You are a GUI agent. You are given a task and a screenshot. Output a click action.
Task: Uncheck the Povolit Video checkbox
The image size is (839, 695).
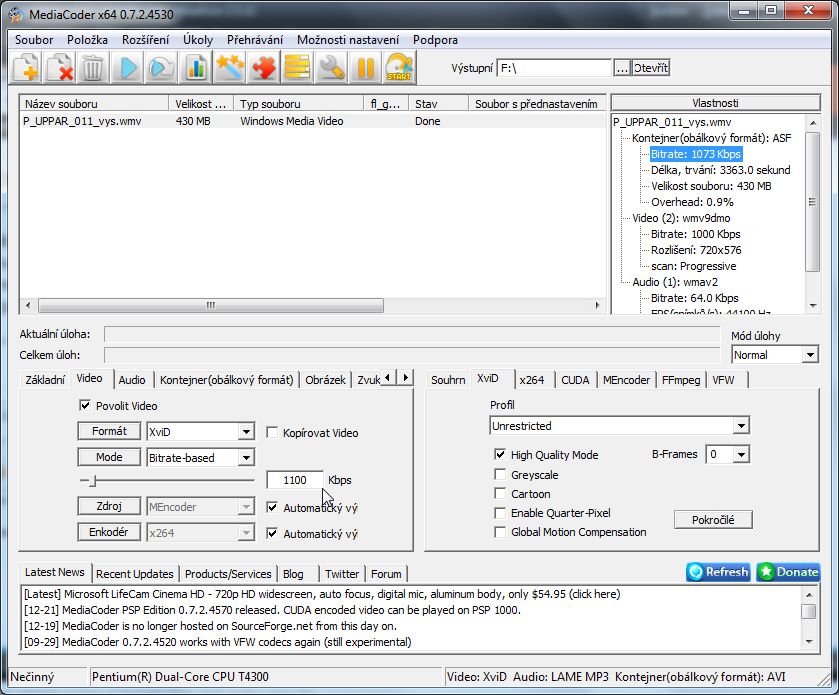coord(85,406)
